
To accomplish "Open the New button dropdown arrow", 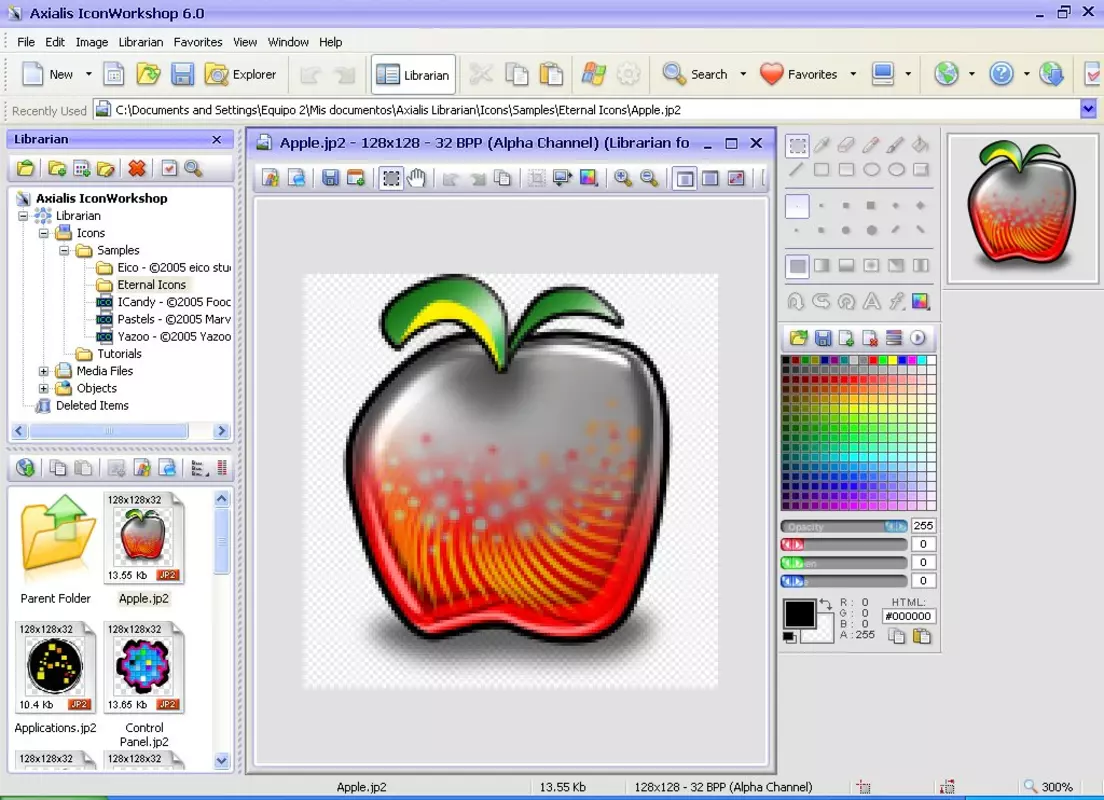I will 89,74.
